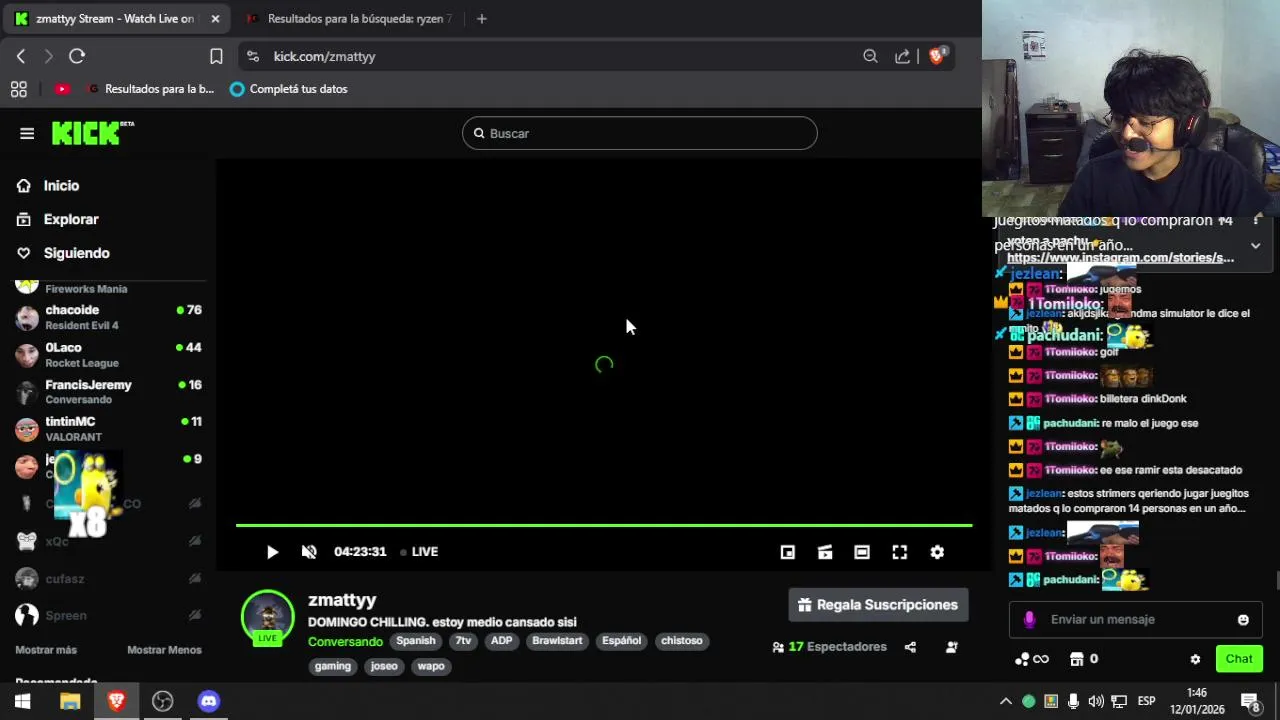
Task: Expand the pinned message chevron in chat
Action: [x=1255, y=246]
